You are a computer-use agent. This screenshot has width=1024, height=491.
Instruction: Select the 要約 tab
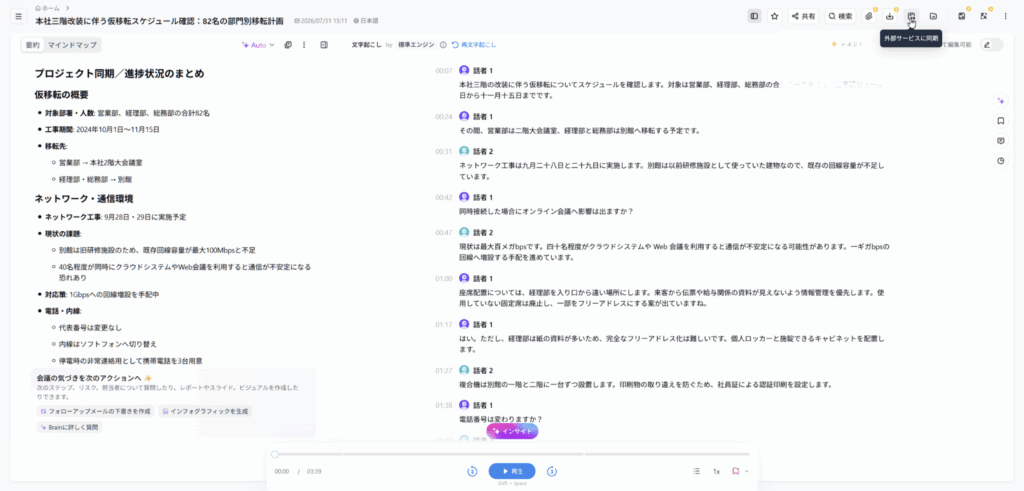click(32, 45)
